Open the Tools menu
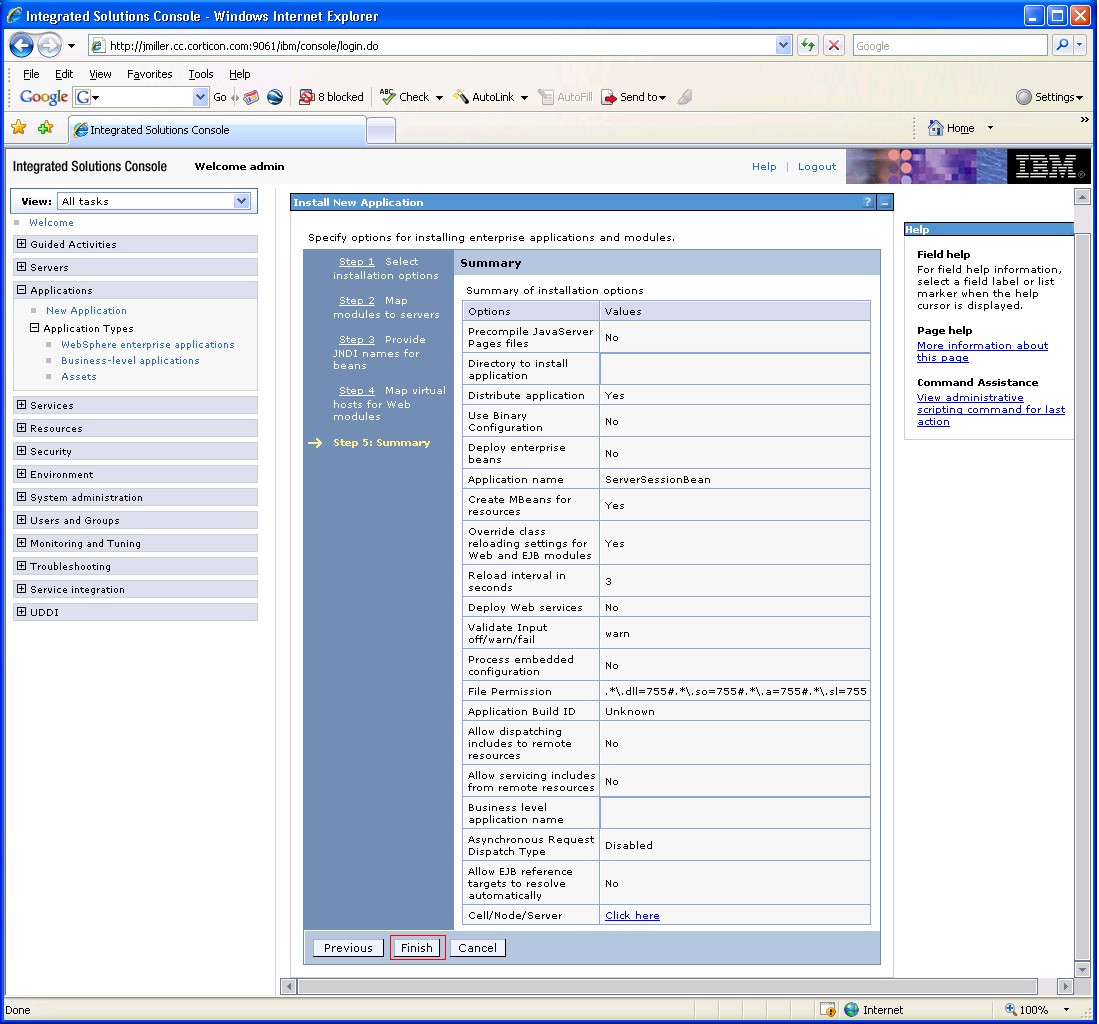 [x=200, y=74]
